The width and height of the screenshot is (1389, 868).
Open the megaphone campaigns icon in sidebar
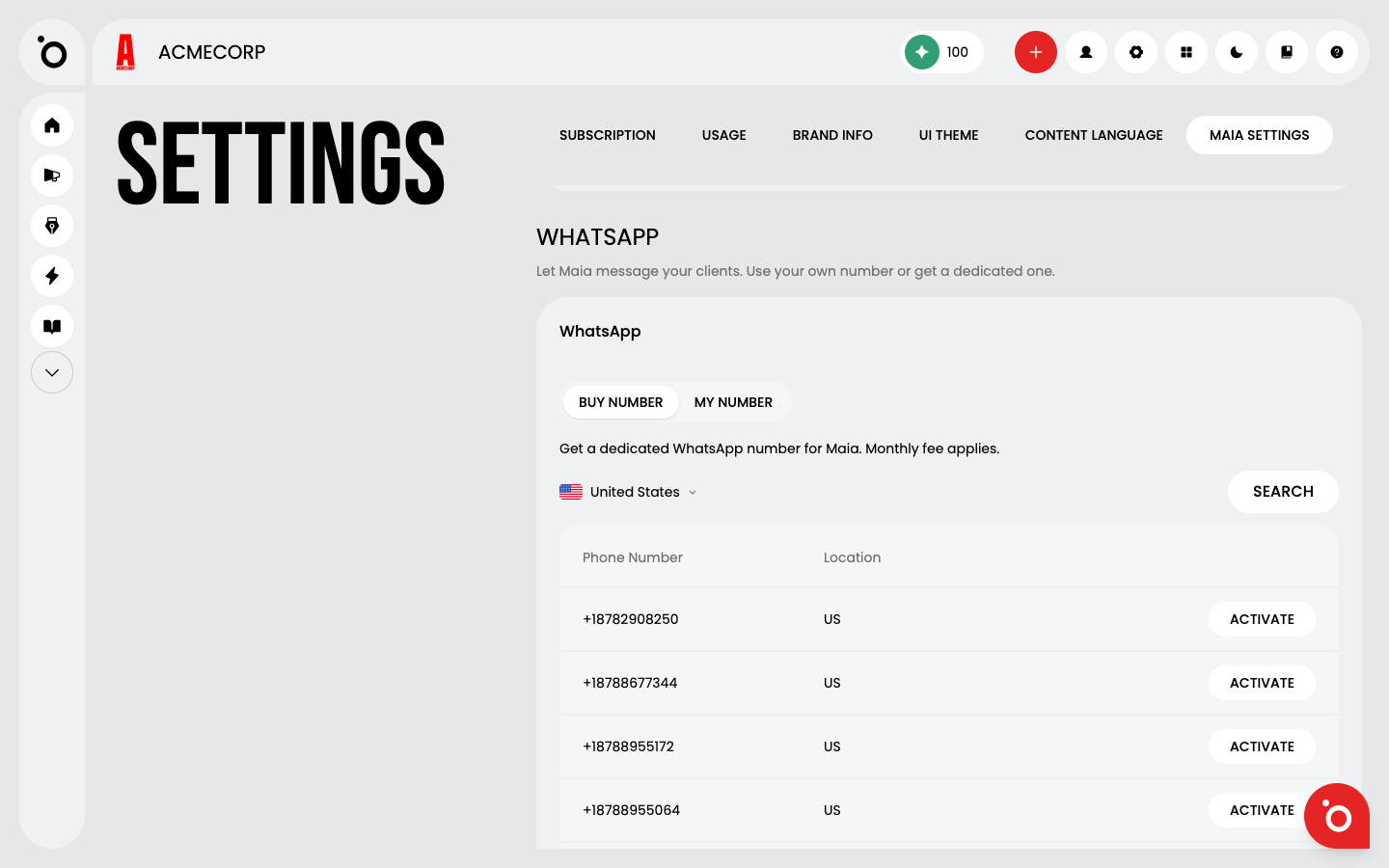point(52,176)
